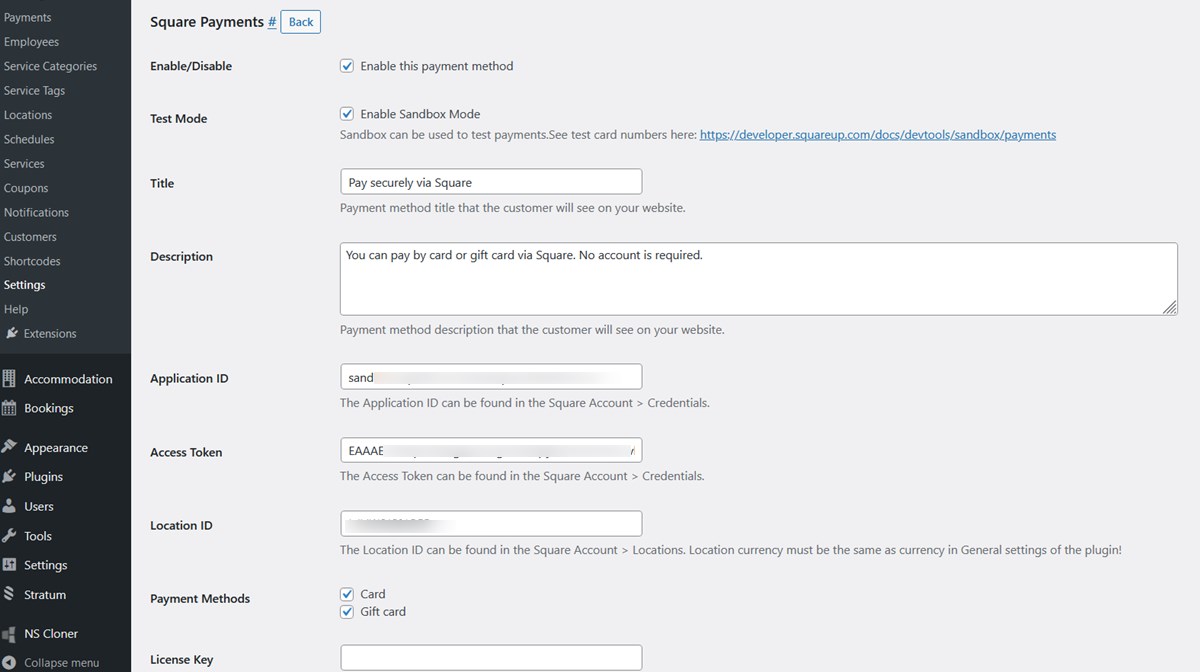Open the Services submenu item
The height and width of the screenshot is (672, 1200).
point(24,164)
